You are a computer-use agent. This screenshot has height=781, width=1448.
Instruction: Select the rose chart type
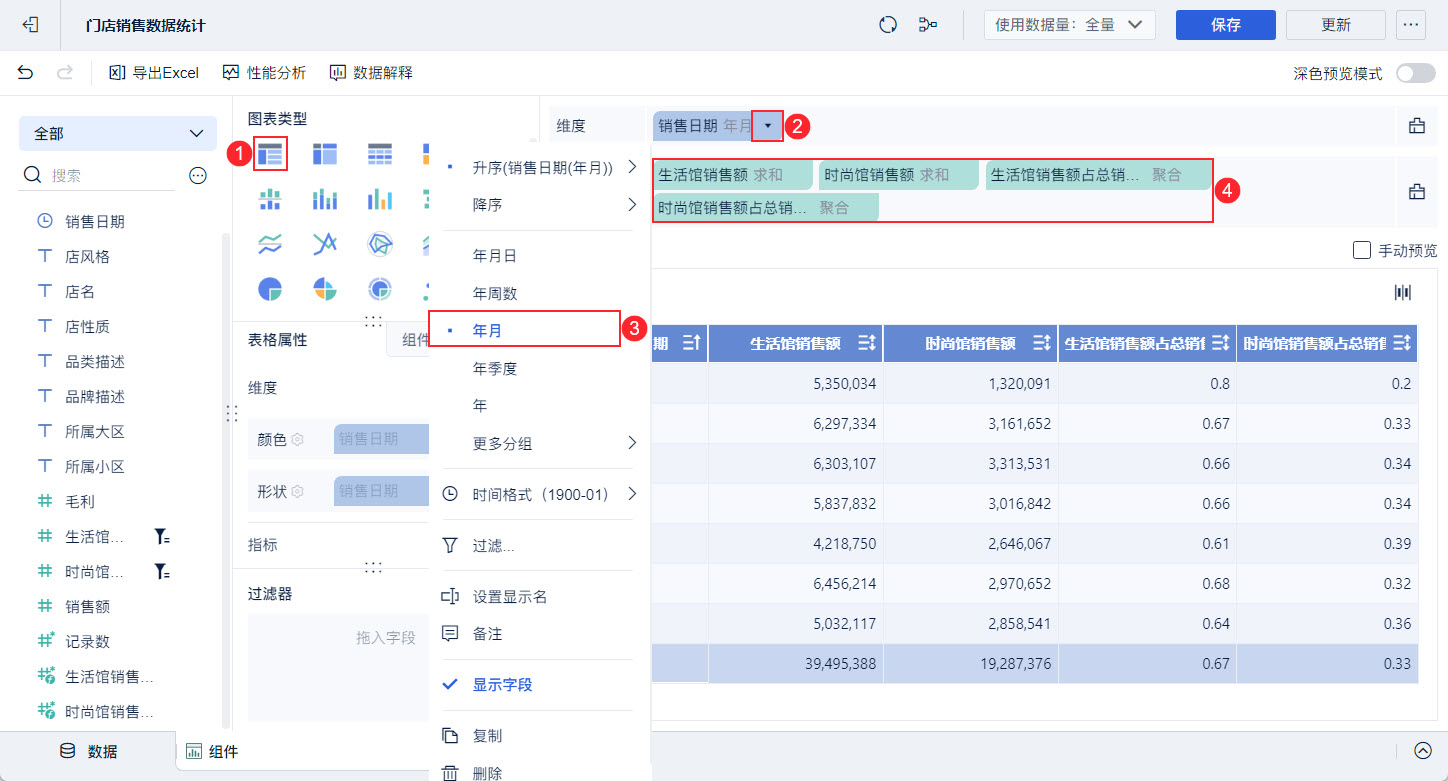(x=325, y=289)
